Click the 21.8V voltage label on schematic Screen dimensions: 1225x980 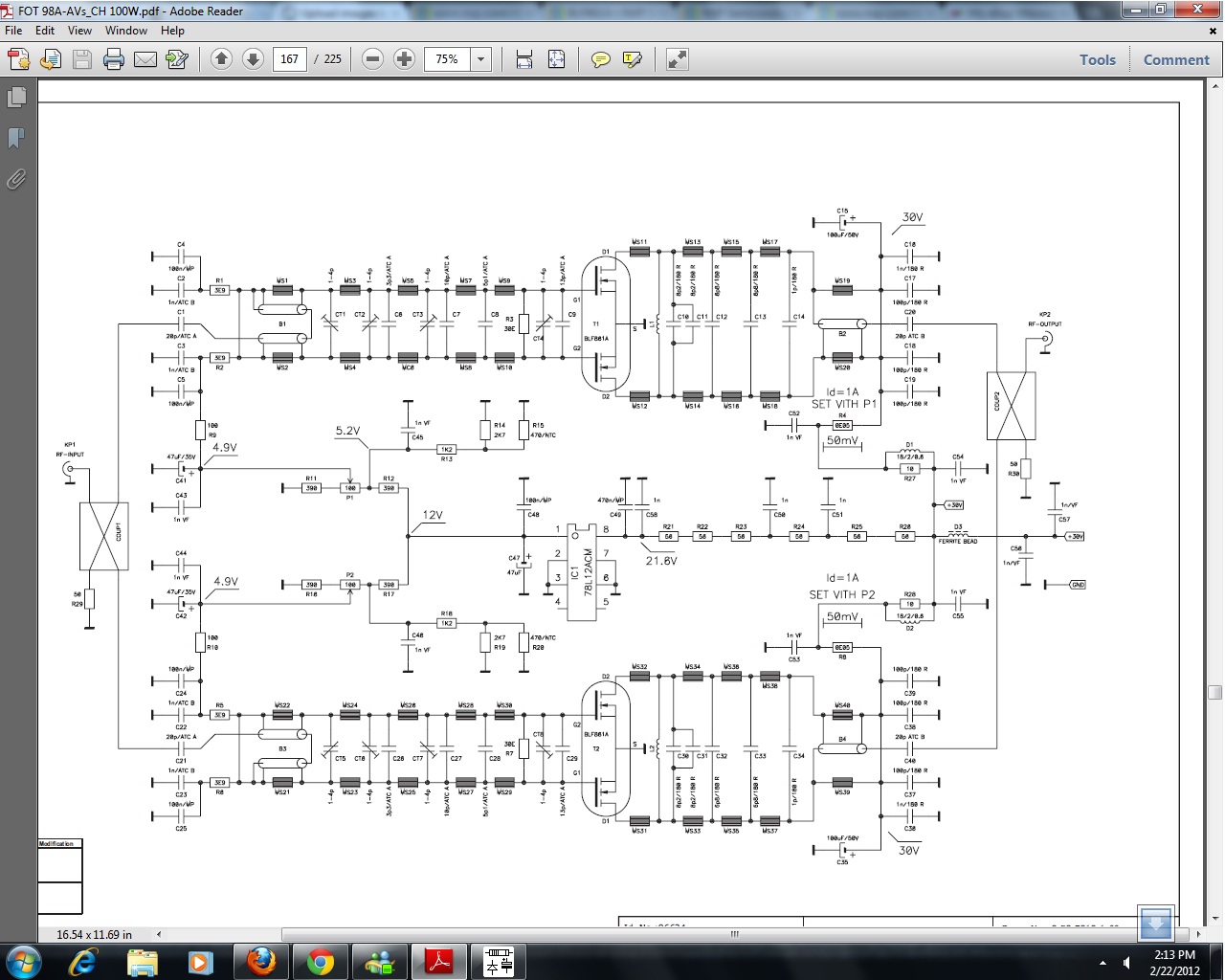pyautogui.click(x=661, y=561)
